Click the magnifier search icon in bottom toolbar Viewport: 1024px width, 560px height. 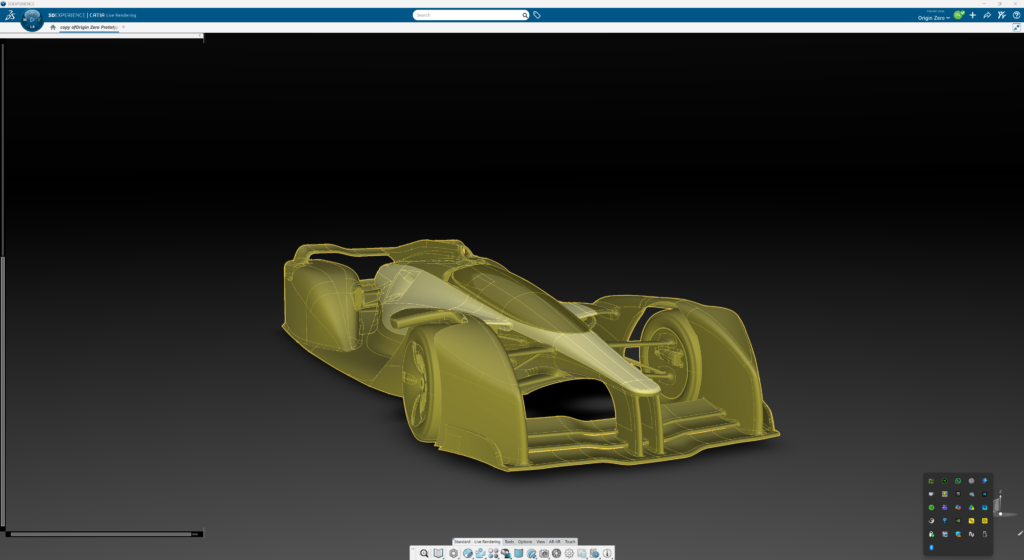[424, 553]
